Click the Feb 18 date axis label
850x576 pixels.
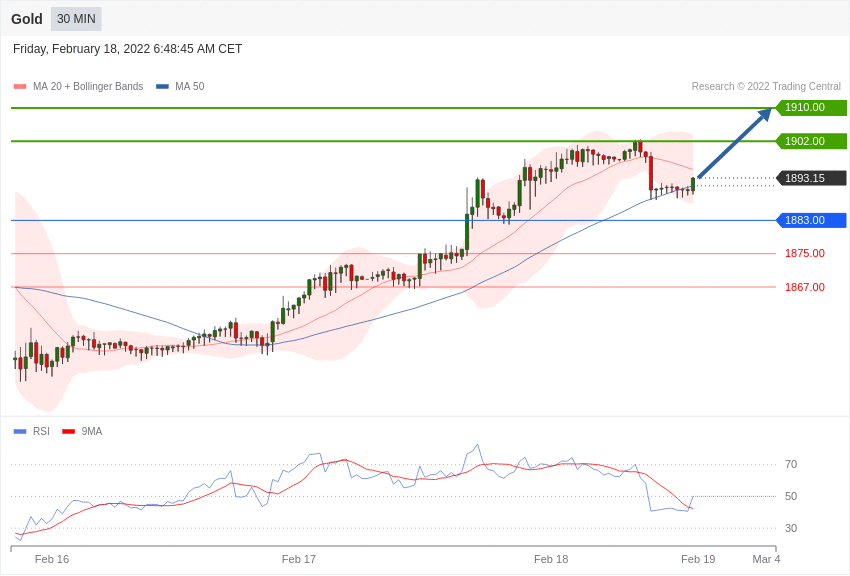pyautogui.click(x=551, y=559)
